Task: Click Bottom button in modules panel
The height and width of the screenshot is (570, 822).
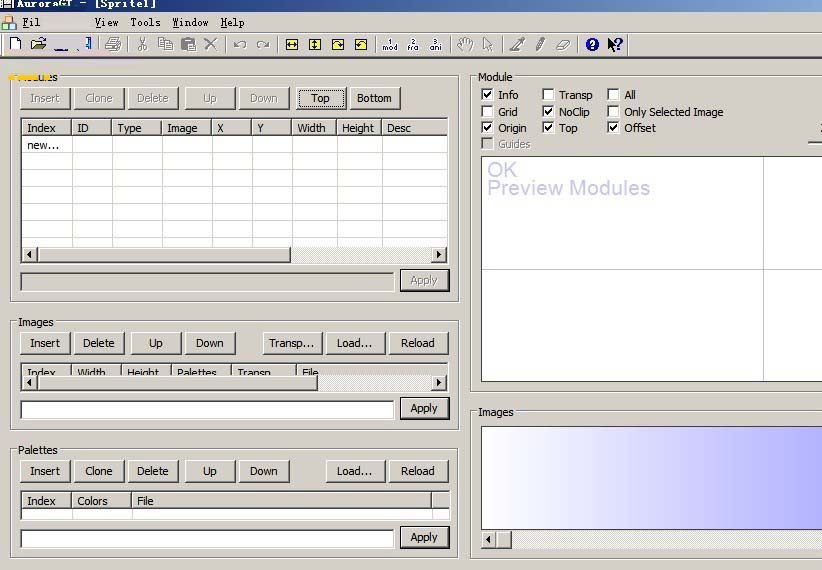Action: click(x=374, y=98)
